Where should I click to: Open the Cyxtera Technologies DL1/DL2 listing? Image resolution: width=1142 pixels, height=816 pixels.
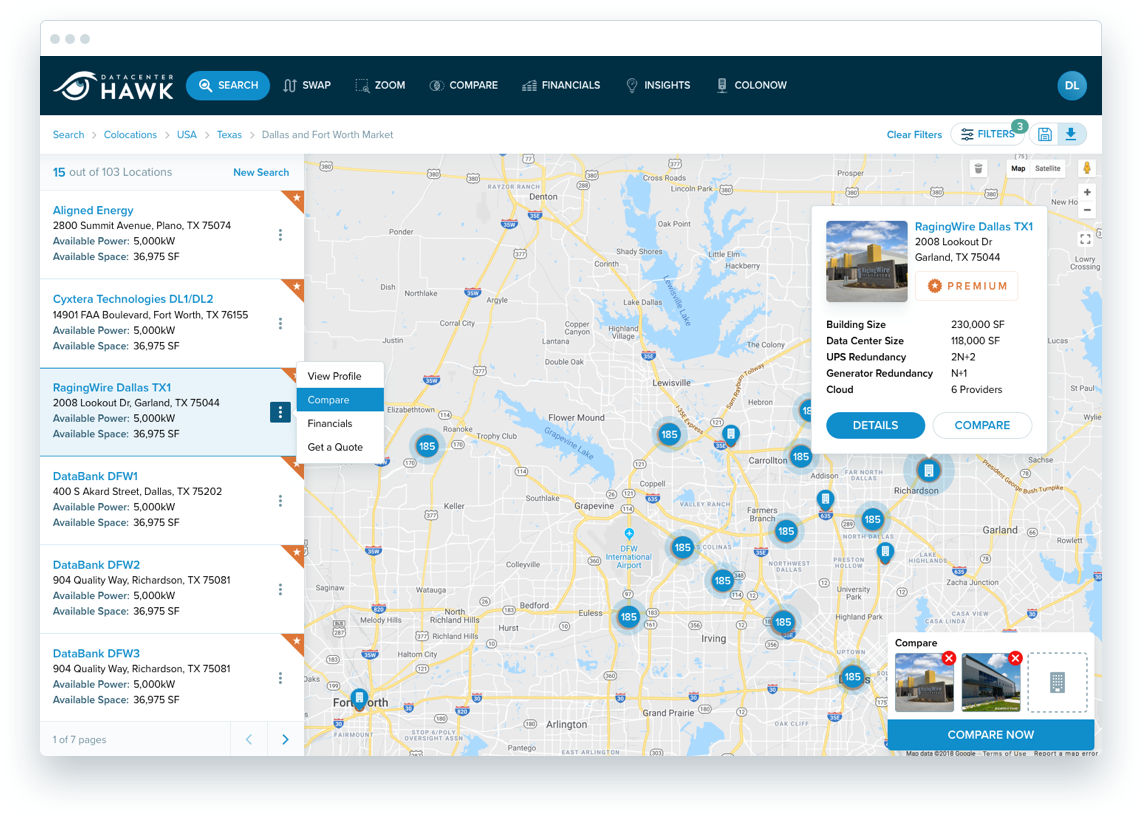(133, 299)
